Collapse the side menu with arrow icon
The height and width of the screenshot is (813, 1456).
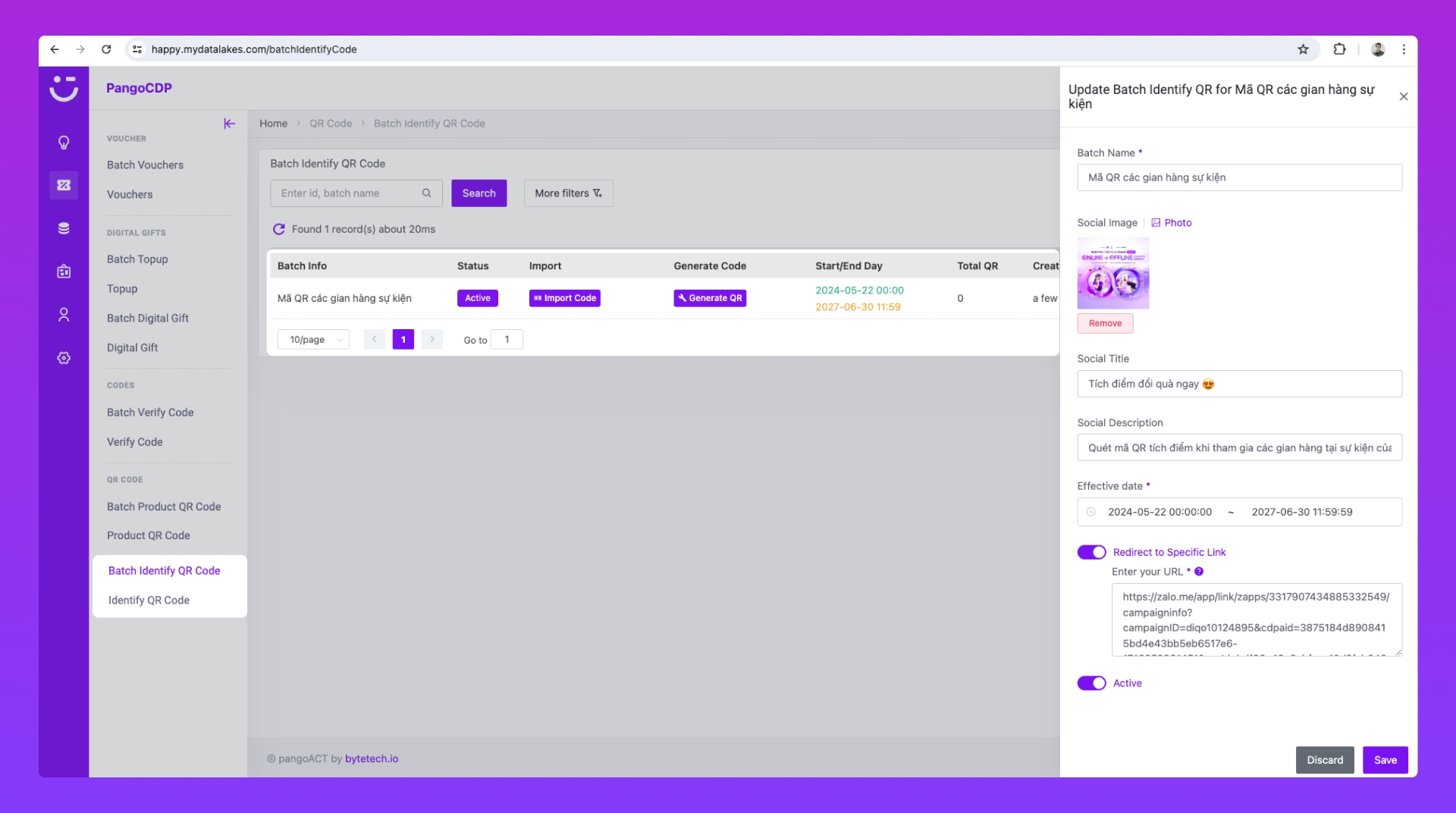pos(229,124)
